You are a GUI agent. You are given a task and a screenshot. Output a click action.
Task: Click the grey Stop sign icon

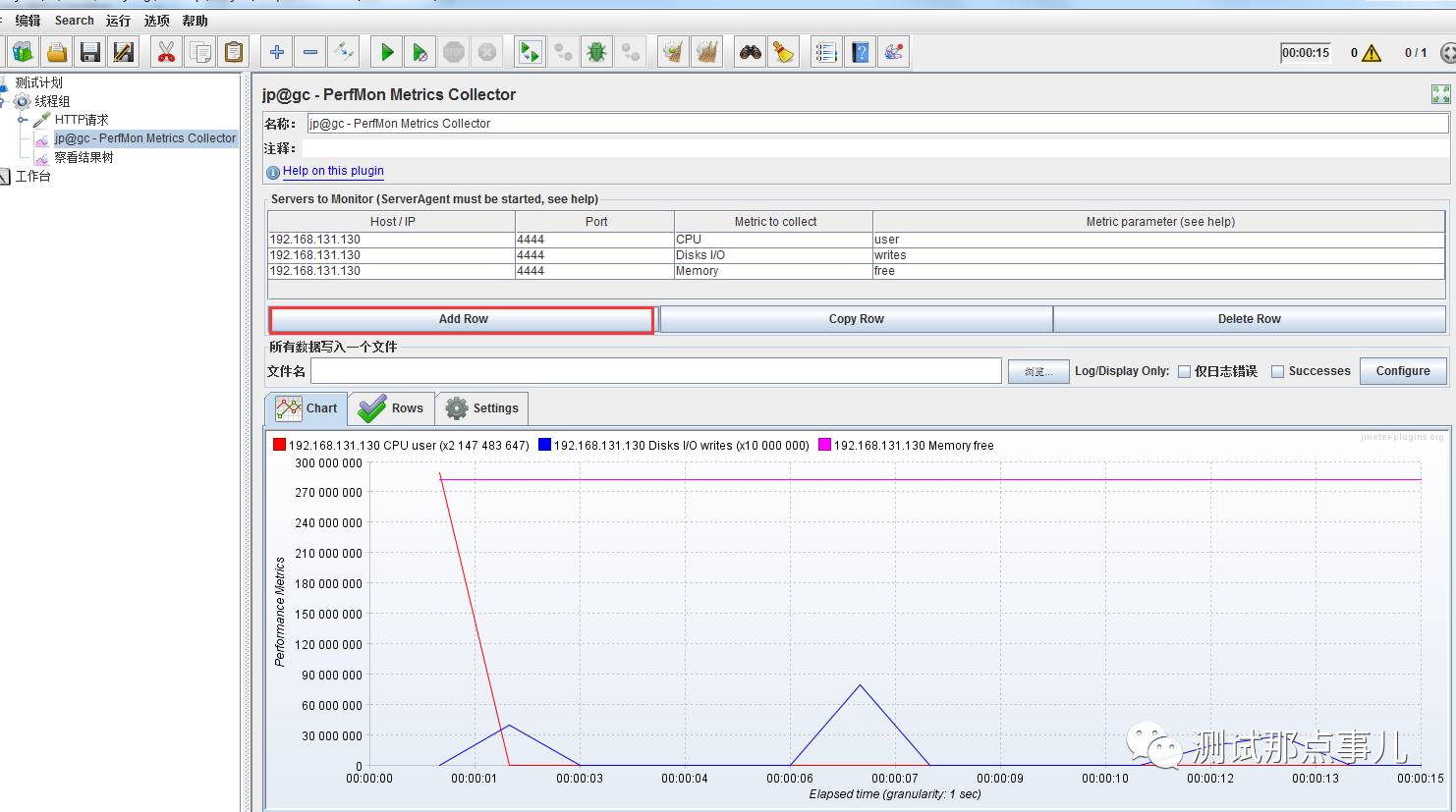[x=454, y=52]
